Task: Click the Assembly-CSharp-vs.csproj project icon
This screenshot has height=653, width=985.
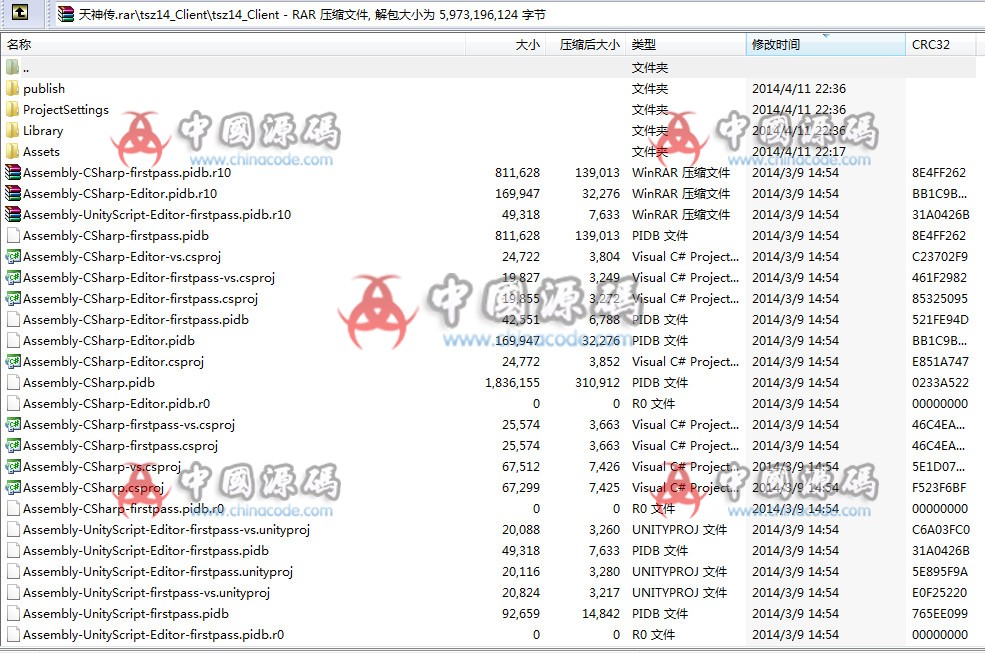Action: pos(10,466)
